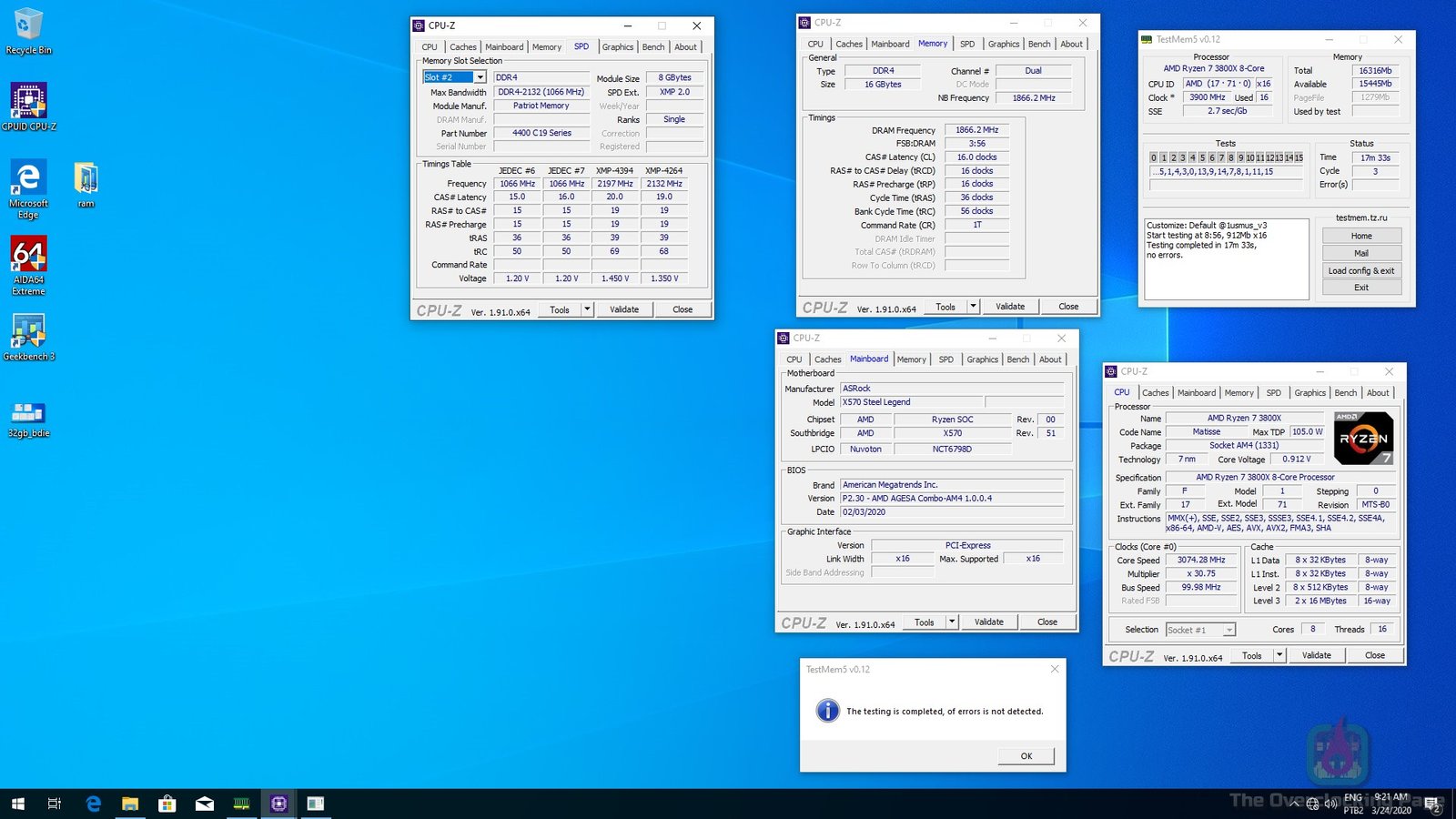Open File Explorer from the taskbar
Viewport: 1456px width, 819px height.
pos(130,804)
